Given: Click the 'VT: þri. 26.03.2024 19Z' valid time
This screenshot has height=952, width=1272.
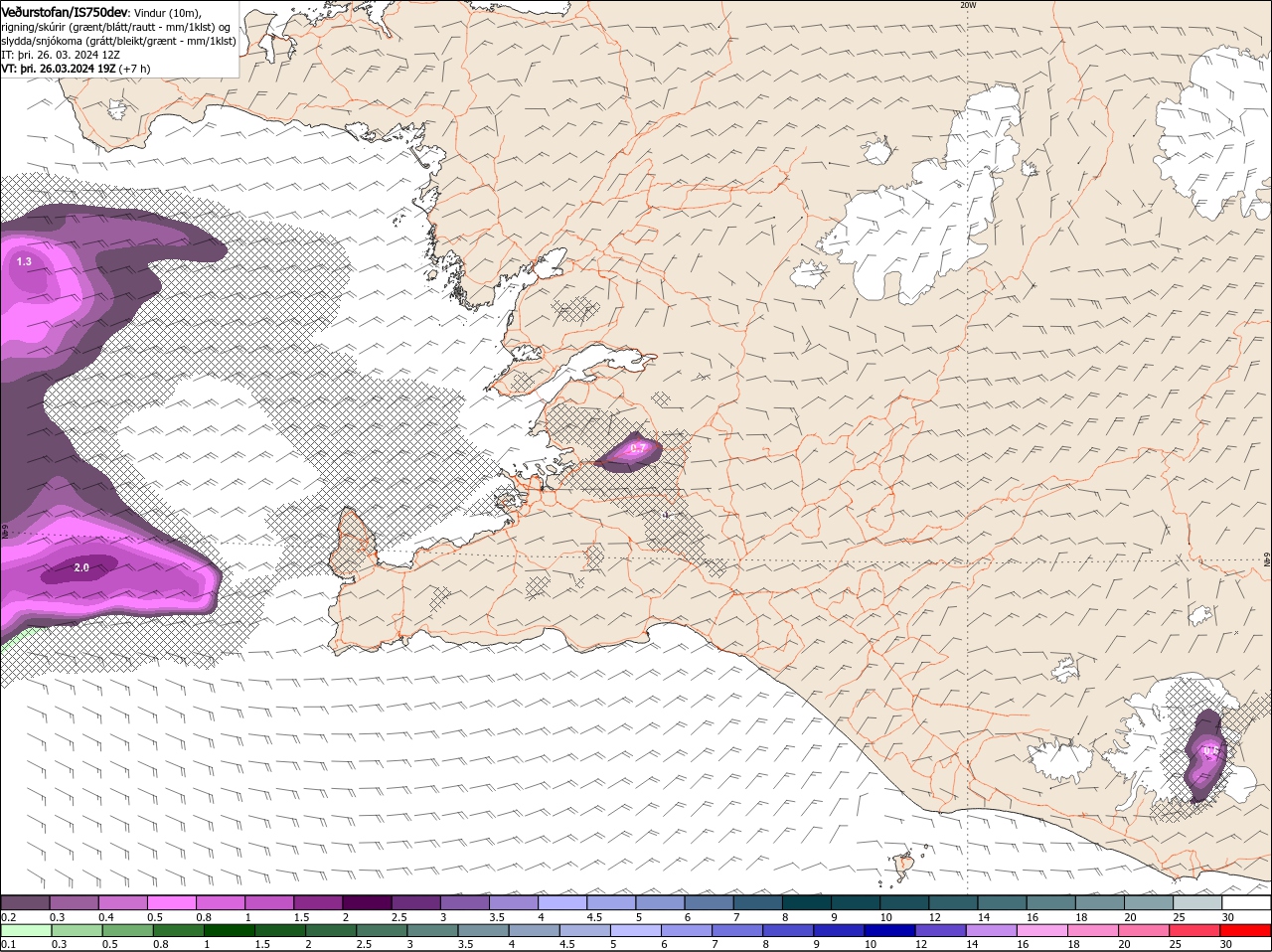Looking at the screenshot, I should [59, 69].
